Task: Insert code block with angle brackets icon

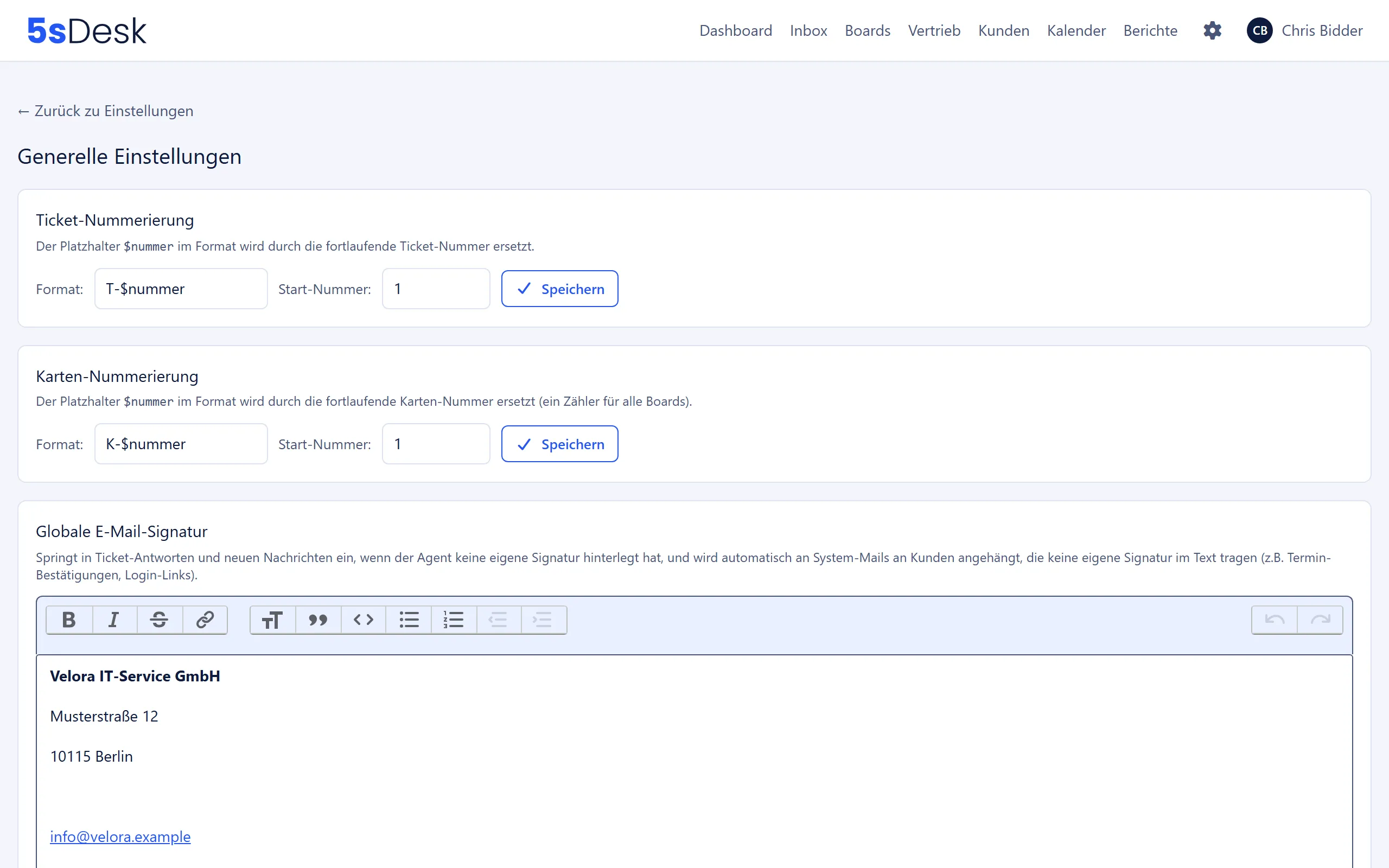Action: point(364,620)
